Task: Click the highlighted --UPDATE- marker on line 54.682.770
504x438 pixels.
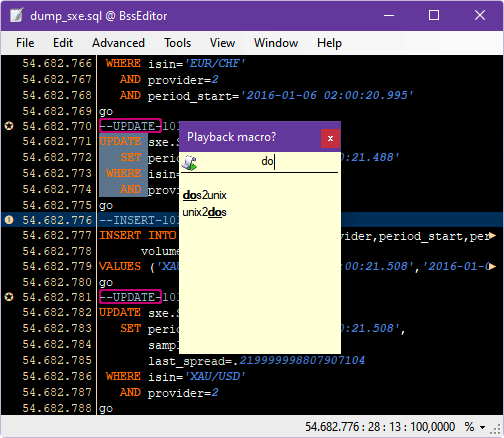Action: pos(130,126)
